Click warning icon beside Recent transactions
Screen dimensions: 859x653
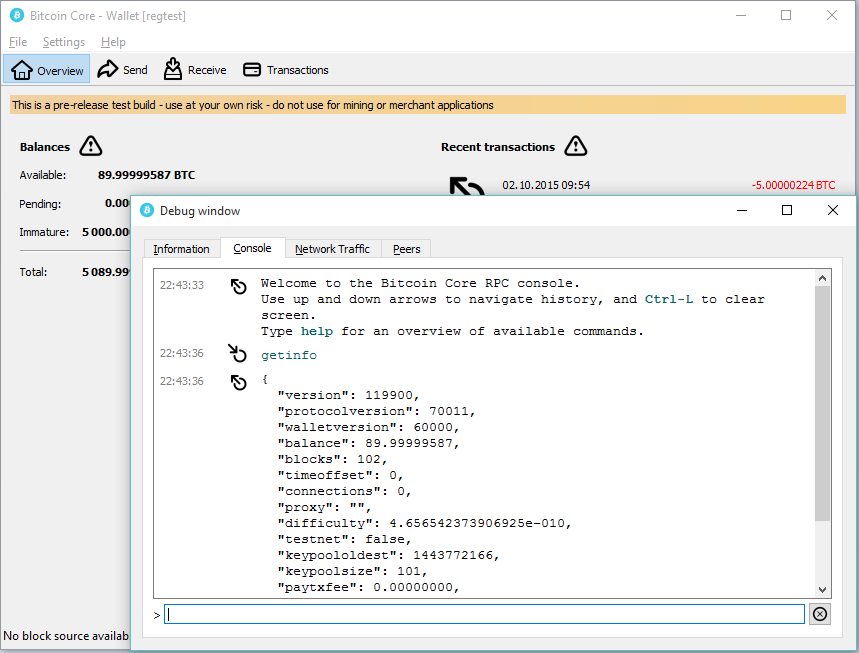click(x=575, y=147)
